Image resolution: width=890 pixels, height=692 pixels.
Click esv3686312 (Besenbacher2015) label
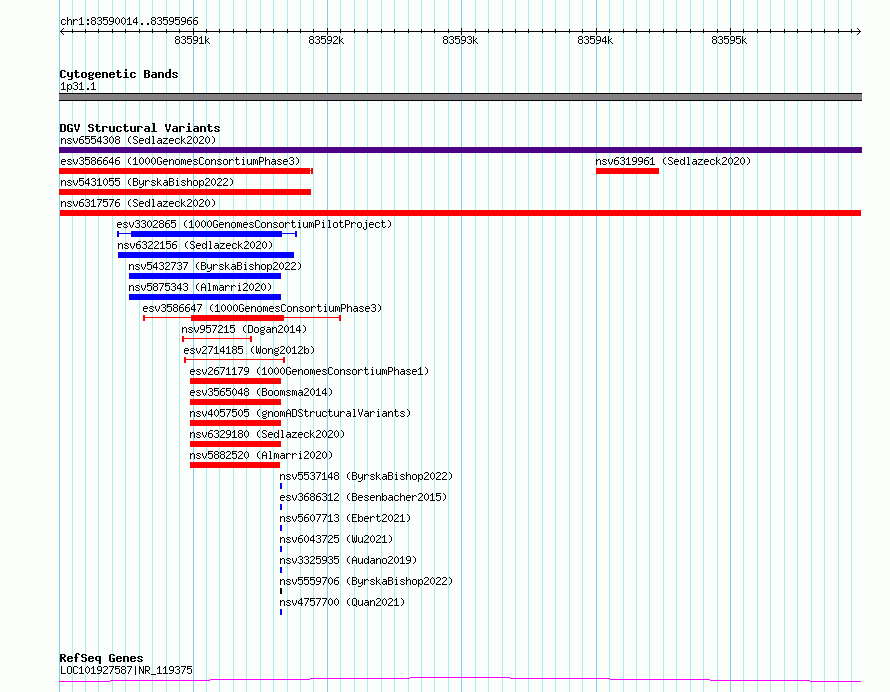[x=363, y=497]
